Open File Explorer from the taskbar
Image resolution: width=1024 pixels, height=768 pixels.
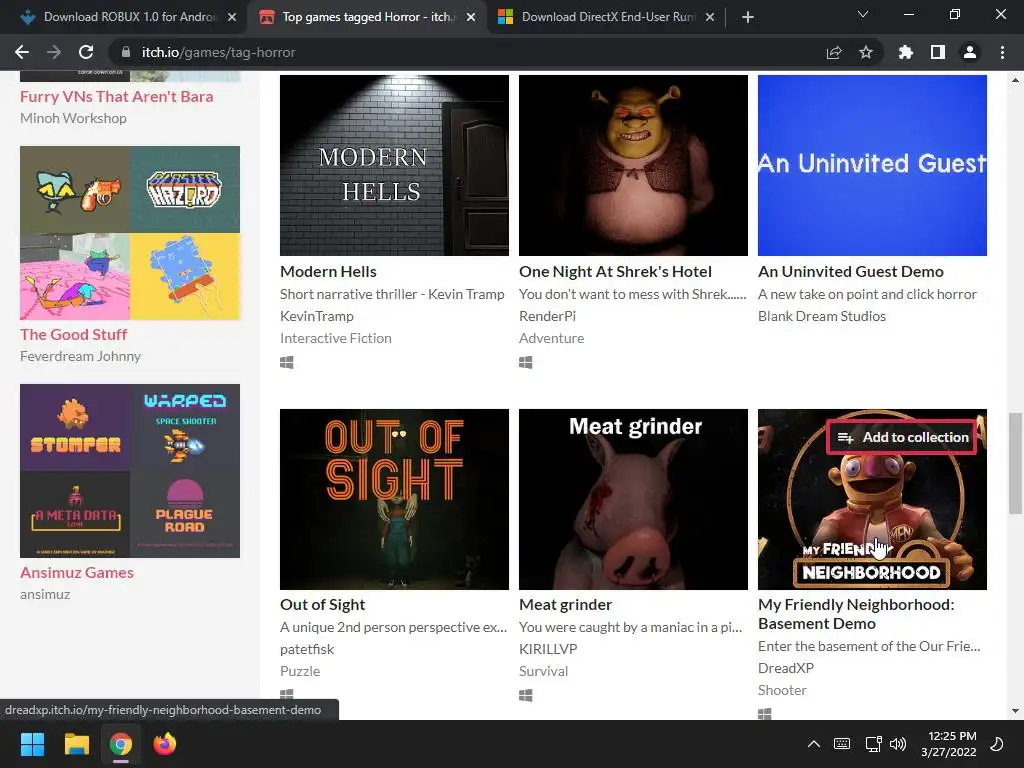76,744
